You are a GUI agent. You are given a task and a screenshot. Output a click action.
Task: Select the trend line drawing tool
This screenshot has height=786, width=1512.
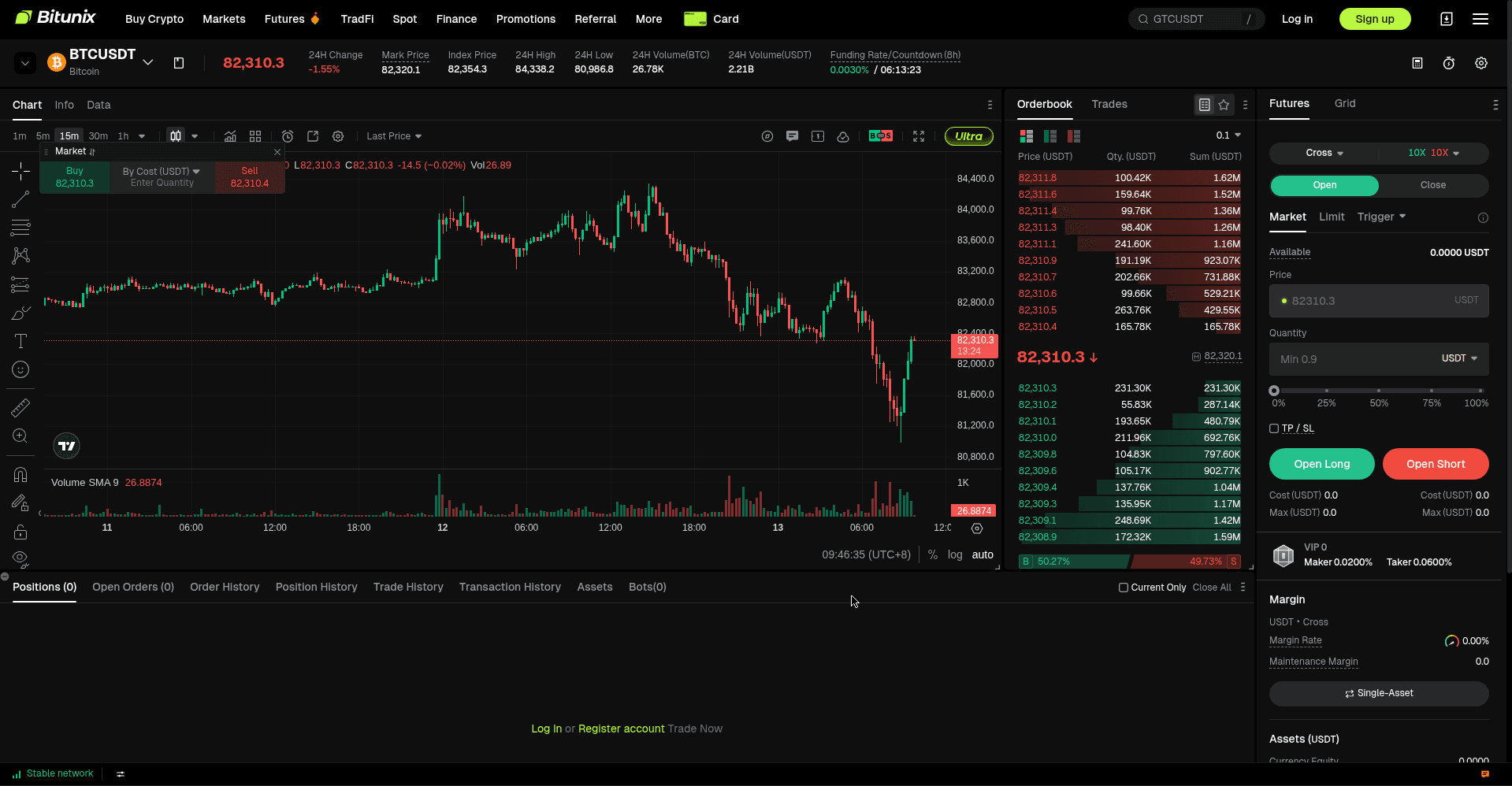click(20, 199)
